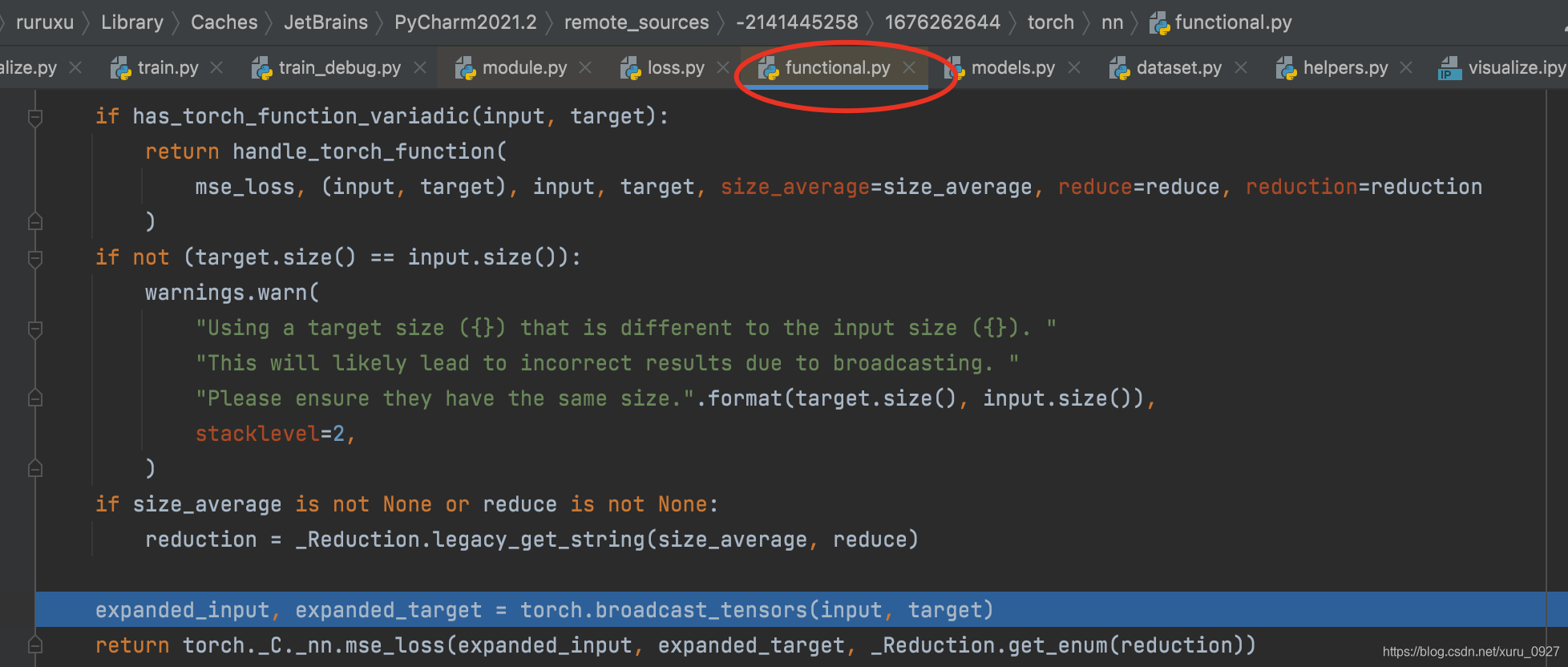Click 'PyCharm2021.2' breadcrumb segment
Screen dimensions: 1568x667
(466, 22)
